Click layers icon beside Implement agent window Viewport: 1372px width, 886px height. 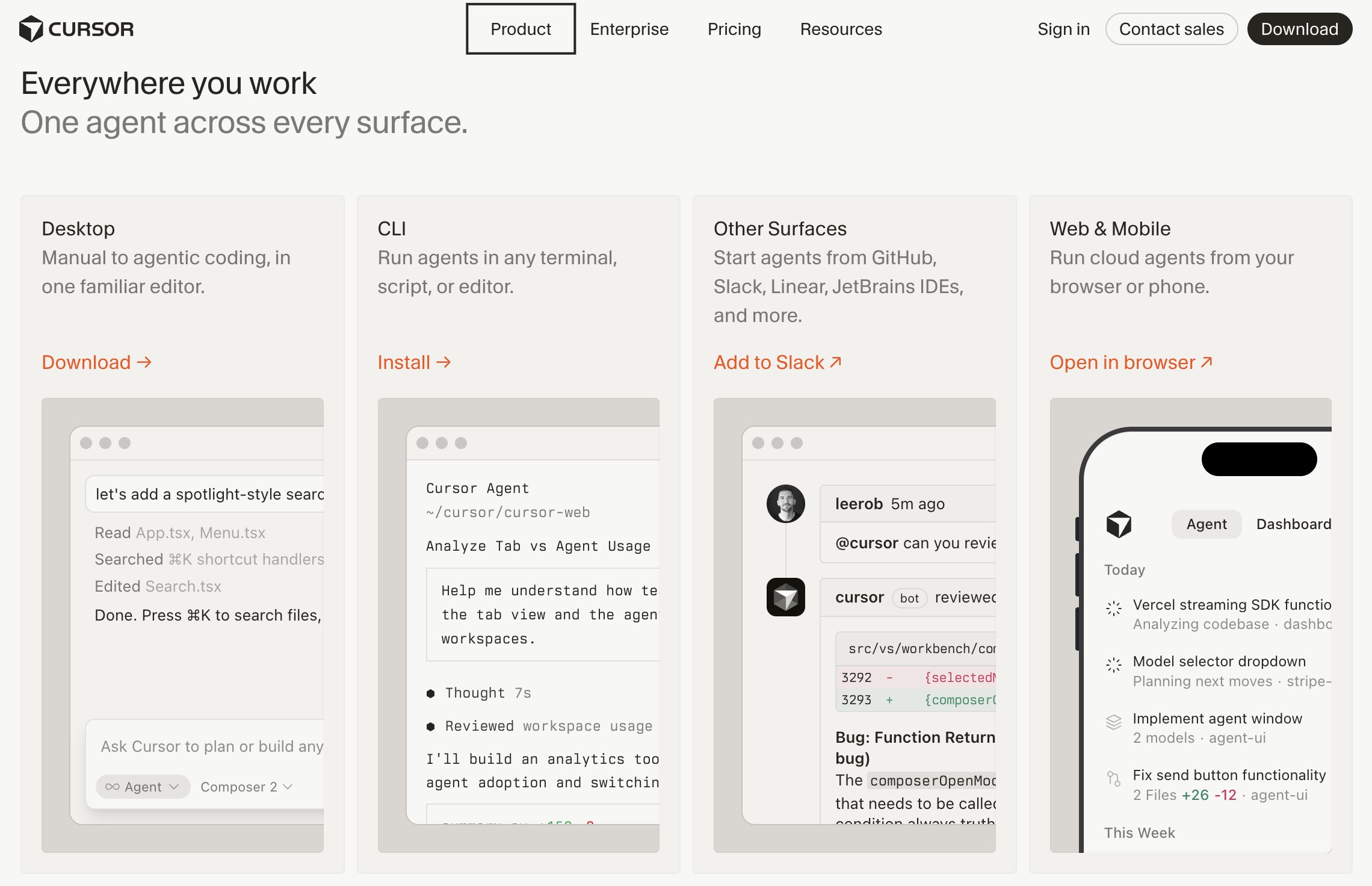tap(1114, 722)
